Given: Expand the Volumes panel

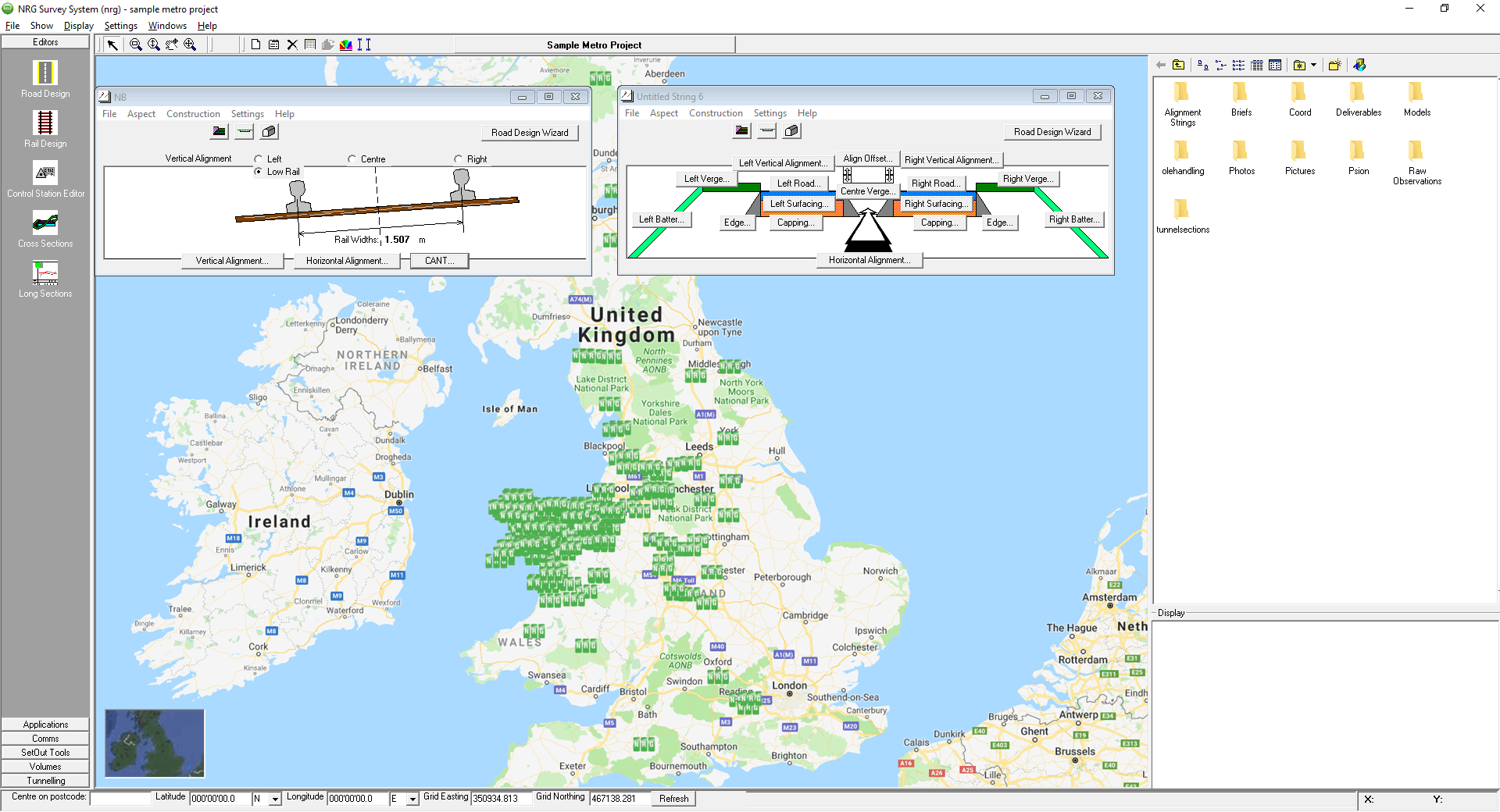Looking at the screenshot, I should pyautogui.click(x=45, y=767).
